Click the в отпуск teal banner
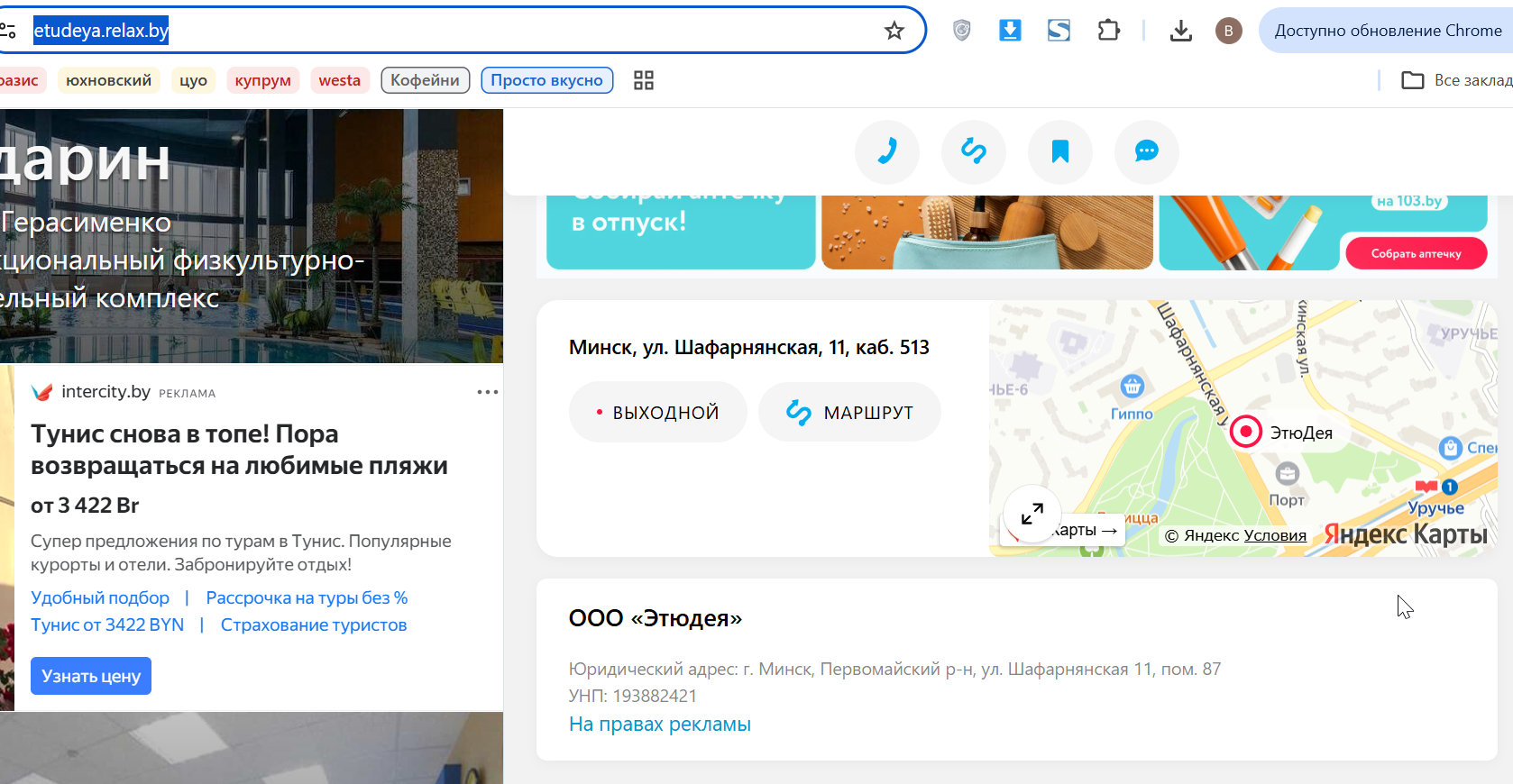Screen dimensions: 1513x784 pyautogui.click(x=681, y=232)
